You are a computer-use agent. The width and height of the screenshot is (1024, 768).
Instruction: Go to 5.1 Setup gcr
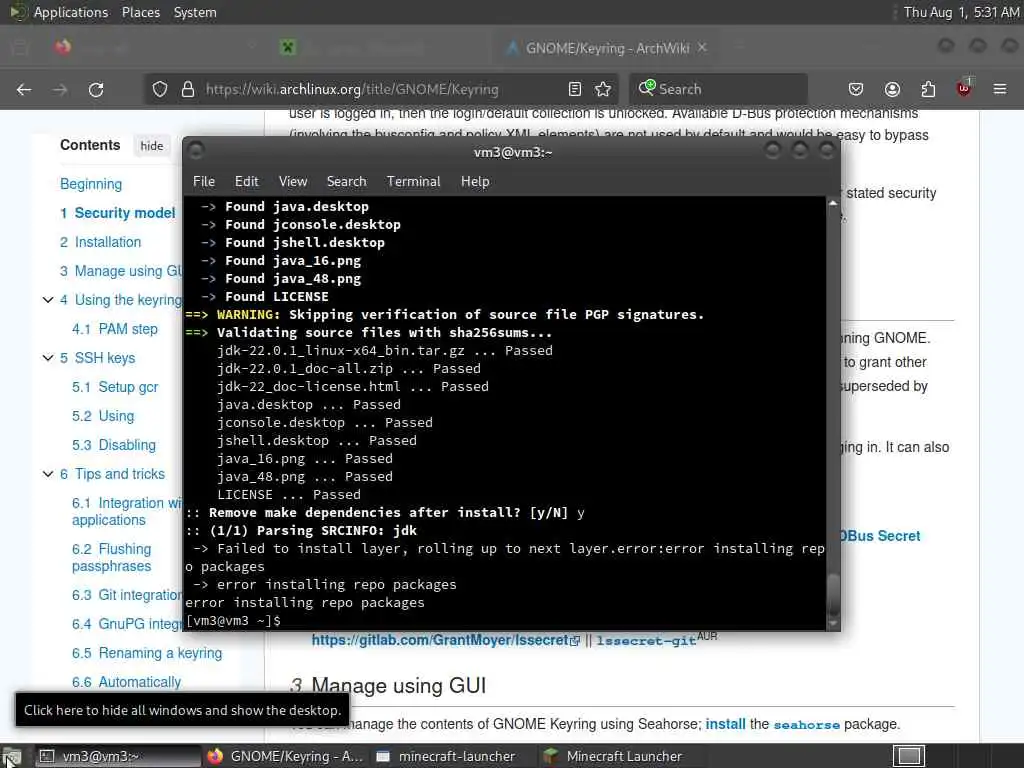pos(115,387)
